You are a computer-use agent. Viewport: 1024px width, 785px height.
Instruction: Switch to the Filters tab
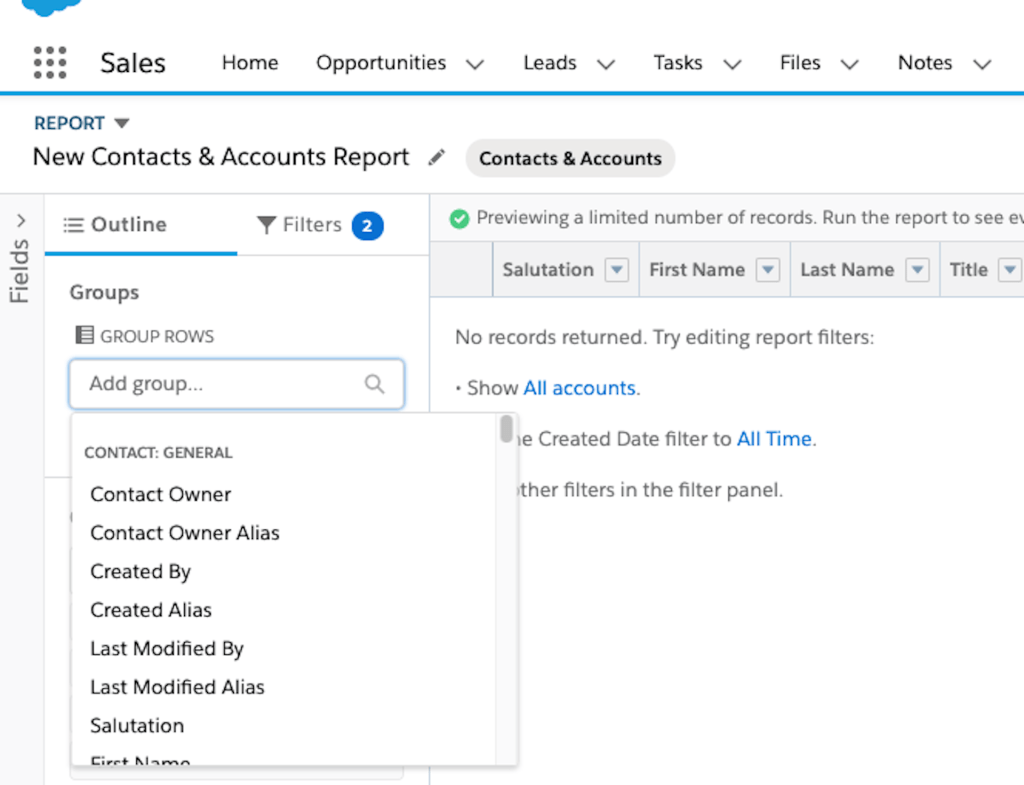pos(318,225)
